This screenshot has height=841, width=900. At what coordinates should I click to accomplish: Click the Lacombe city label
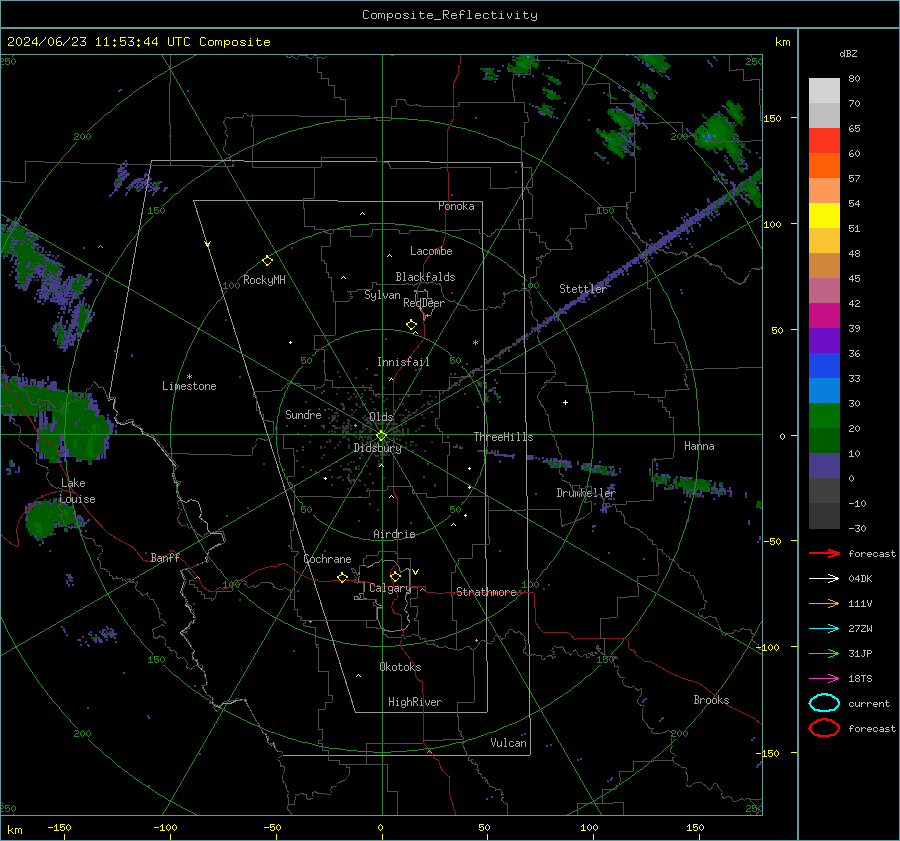pyautogui.click(x=431, y=251)
